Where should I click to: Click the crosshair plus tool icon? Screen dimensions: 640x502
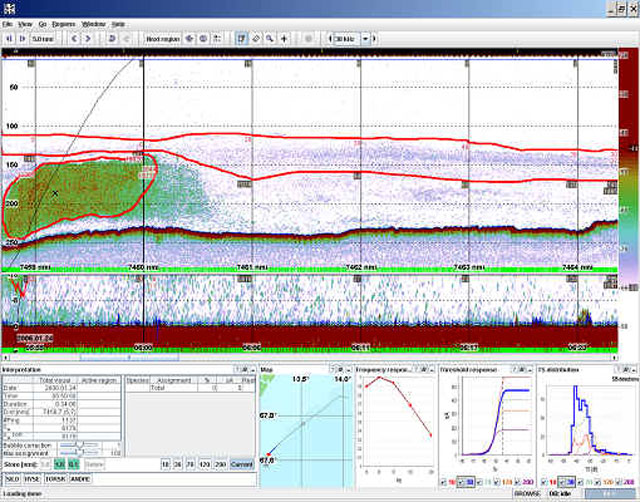click(x=284, y=38)
